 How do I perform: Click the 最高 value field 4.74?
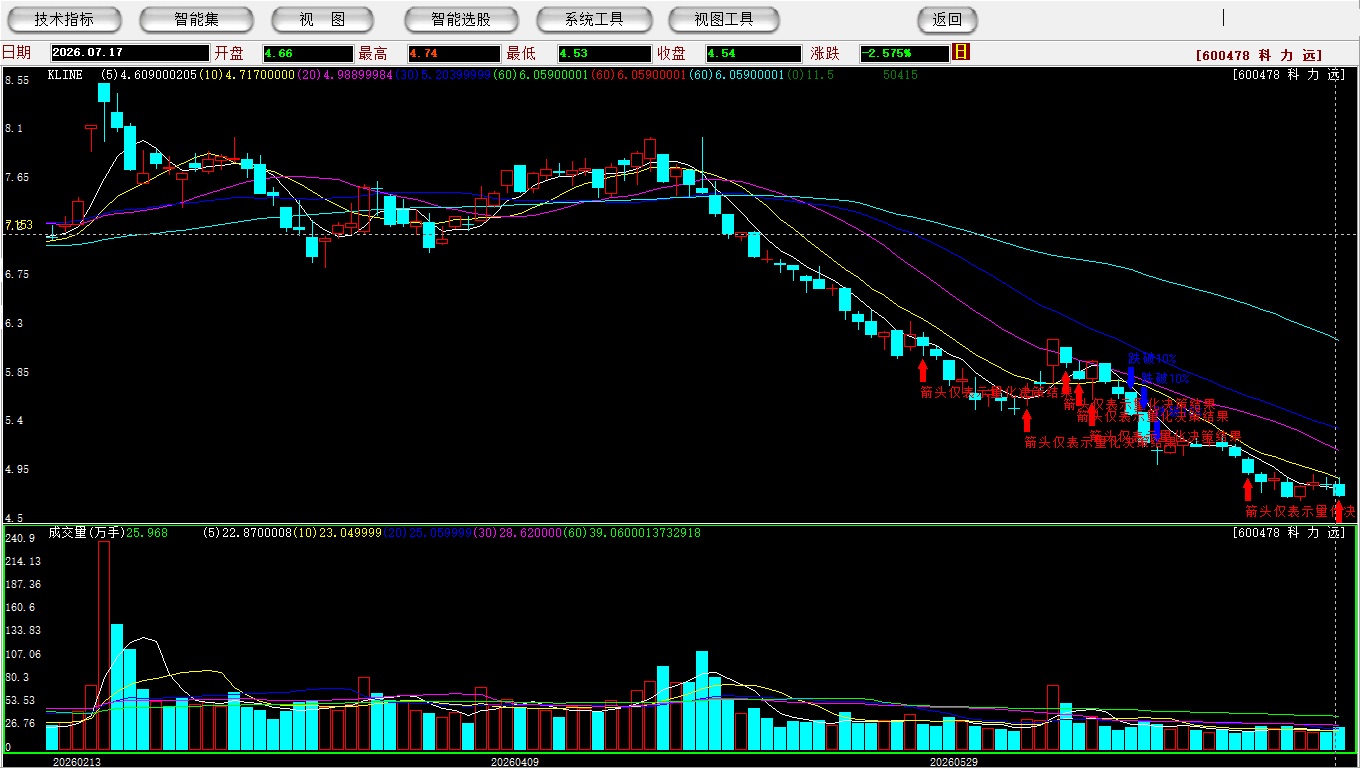click(453, 53)
